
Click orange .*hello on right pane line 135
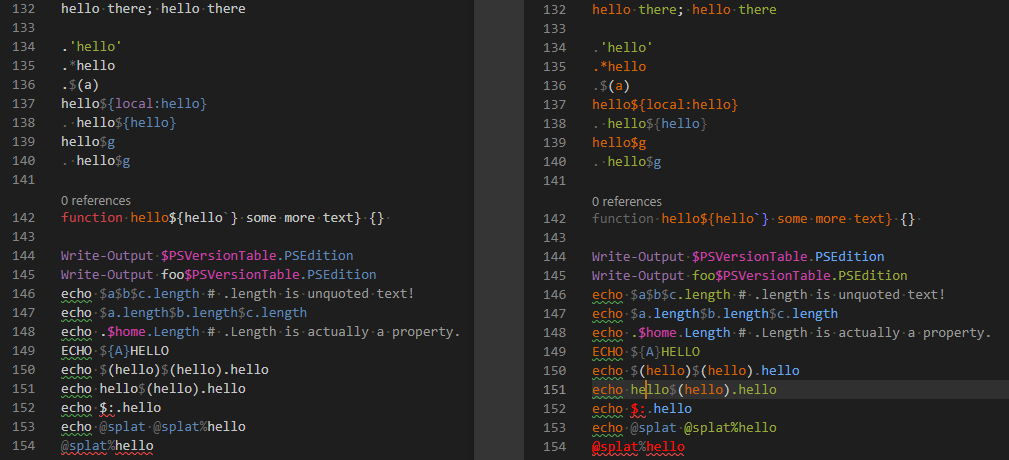coord(619,66)
